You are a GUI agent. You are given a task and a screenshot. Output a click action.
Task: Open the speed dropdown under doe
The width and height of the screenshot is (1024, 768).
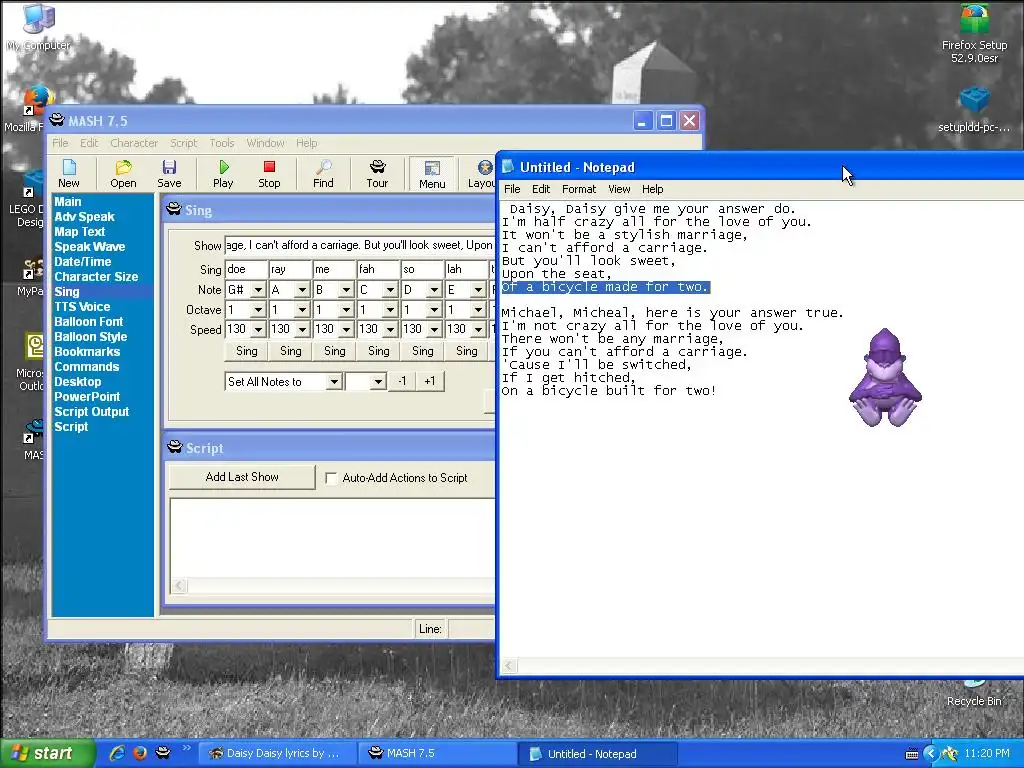[x=259, y=329]
